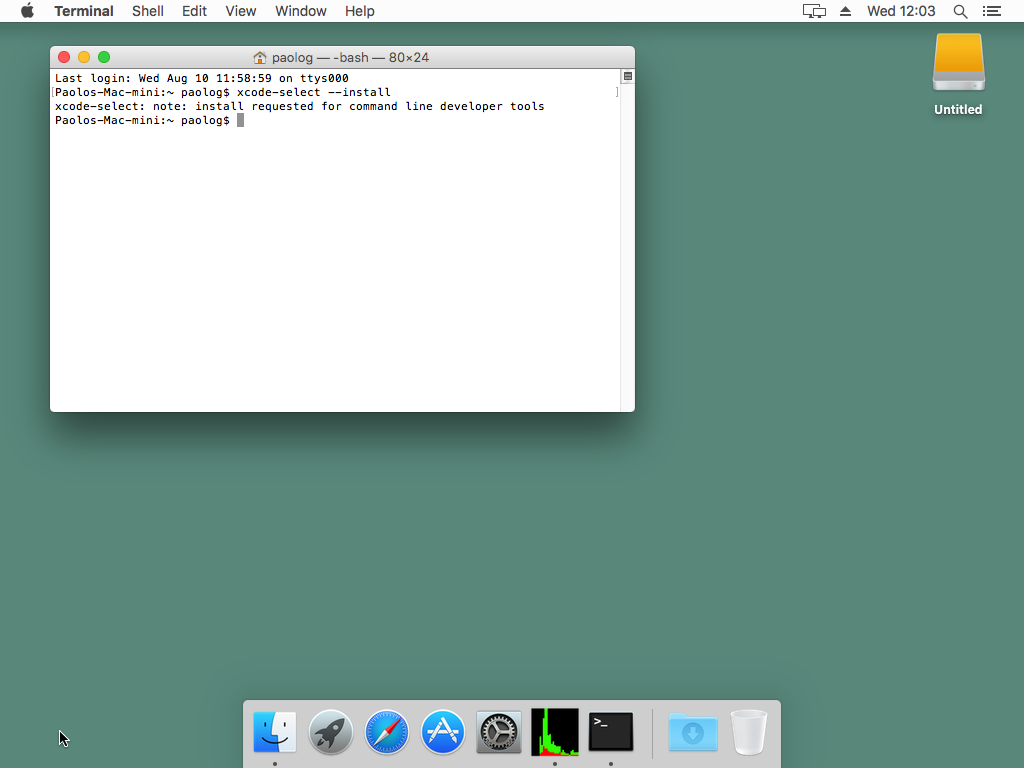
Task: Open System Preferences from the Dock
Action: (x=498, y=732)
